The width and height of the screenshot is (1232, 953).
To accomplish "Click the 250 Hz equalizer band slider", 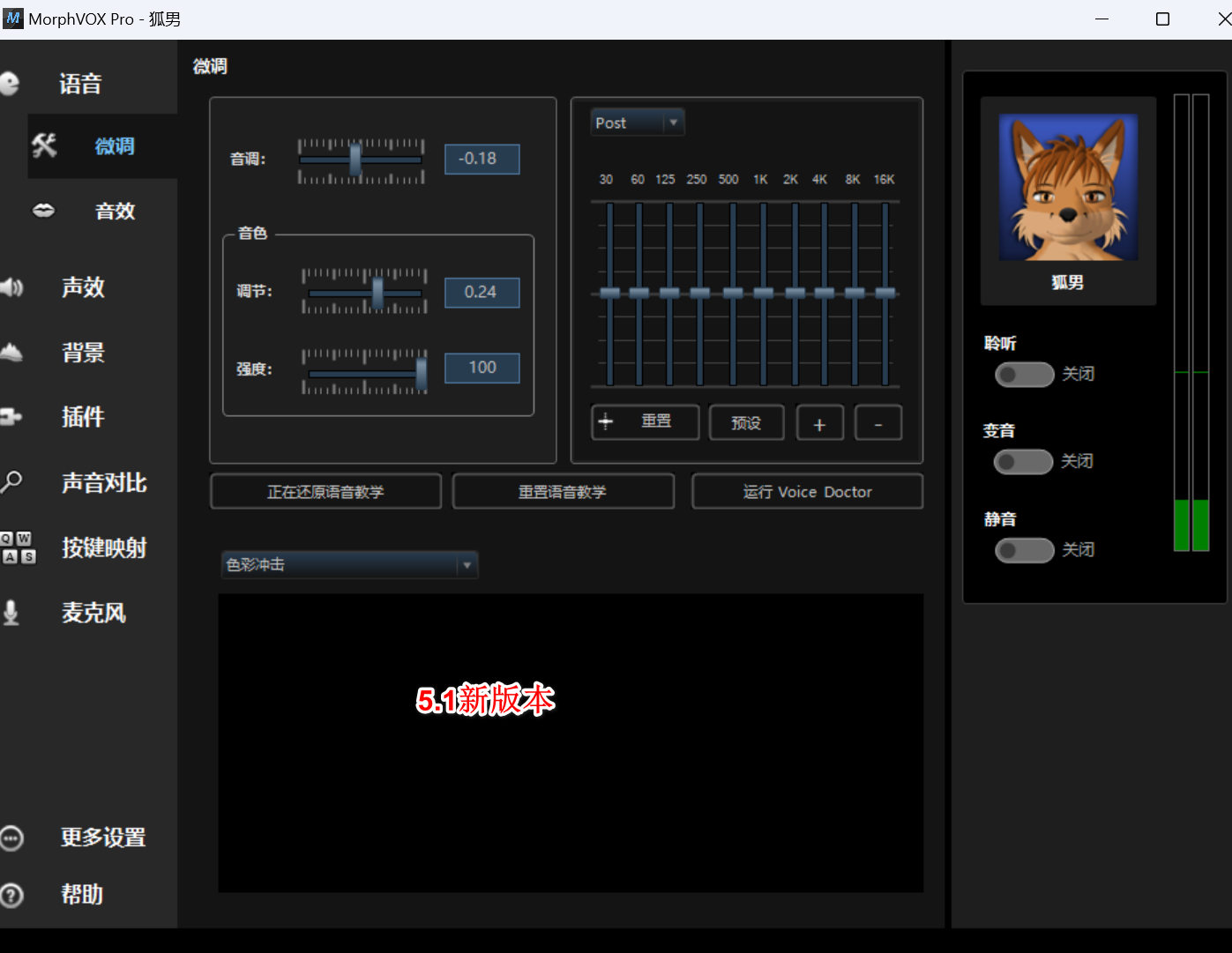I will click(x=700, y=293).
